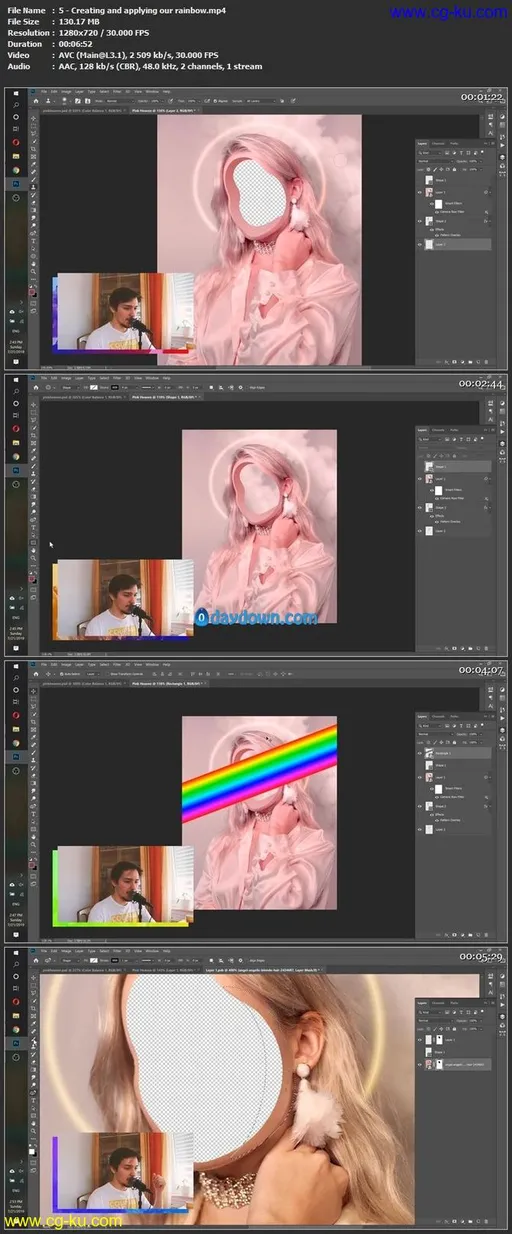Screen dimensions: 512x1234
Task: Open Actions play icon in 00:01:22 frame dock
Action: point(502,145)
